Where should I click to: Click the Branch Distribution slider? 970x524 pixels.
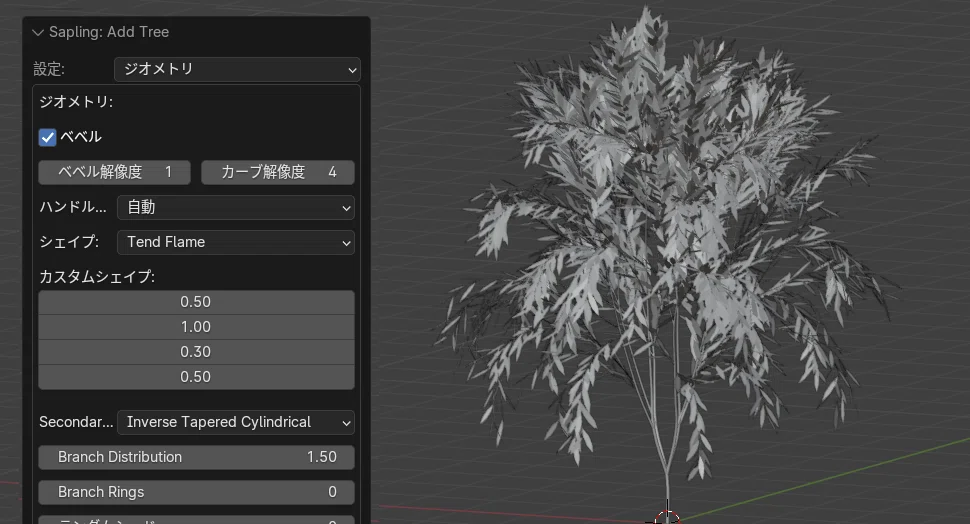click(196, 457)
